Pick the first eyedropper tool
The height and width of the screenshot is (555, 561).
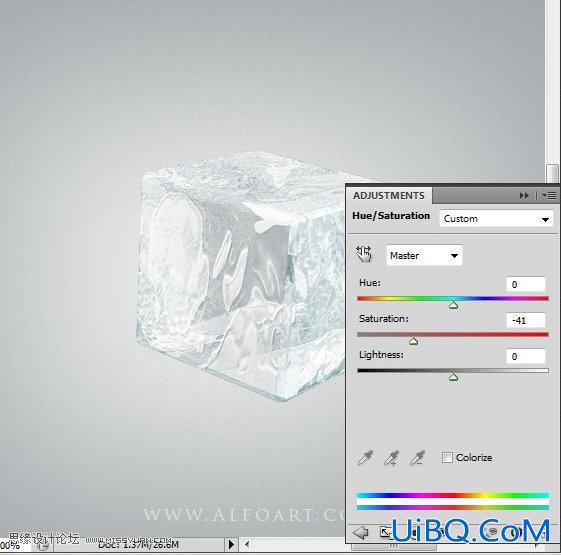[x=365, y=458]
